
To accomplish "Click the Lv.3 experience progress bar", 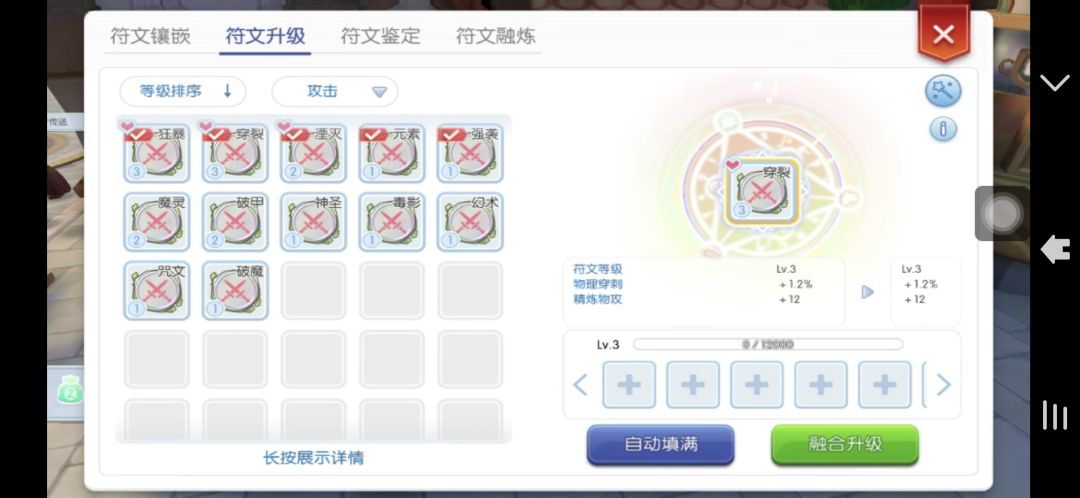I will pos(767,344).
